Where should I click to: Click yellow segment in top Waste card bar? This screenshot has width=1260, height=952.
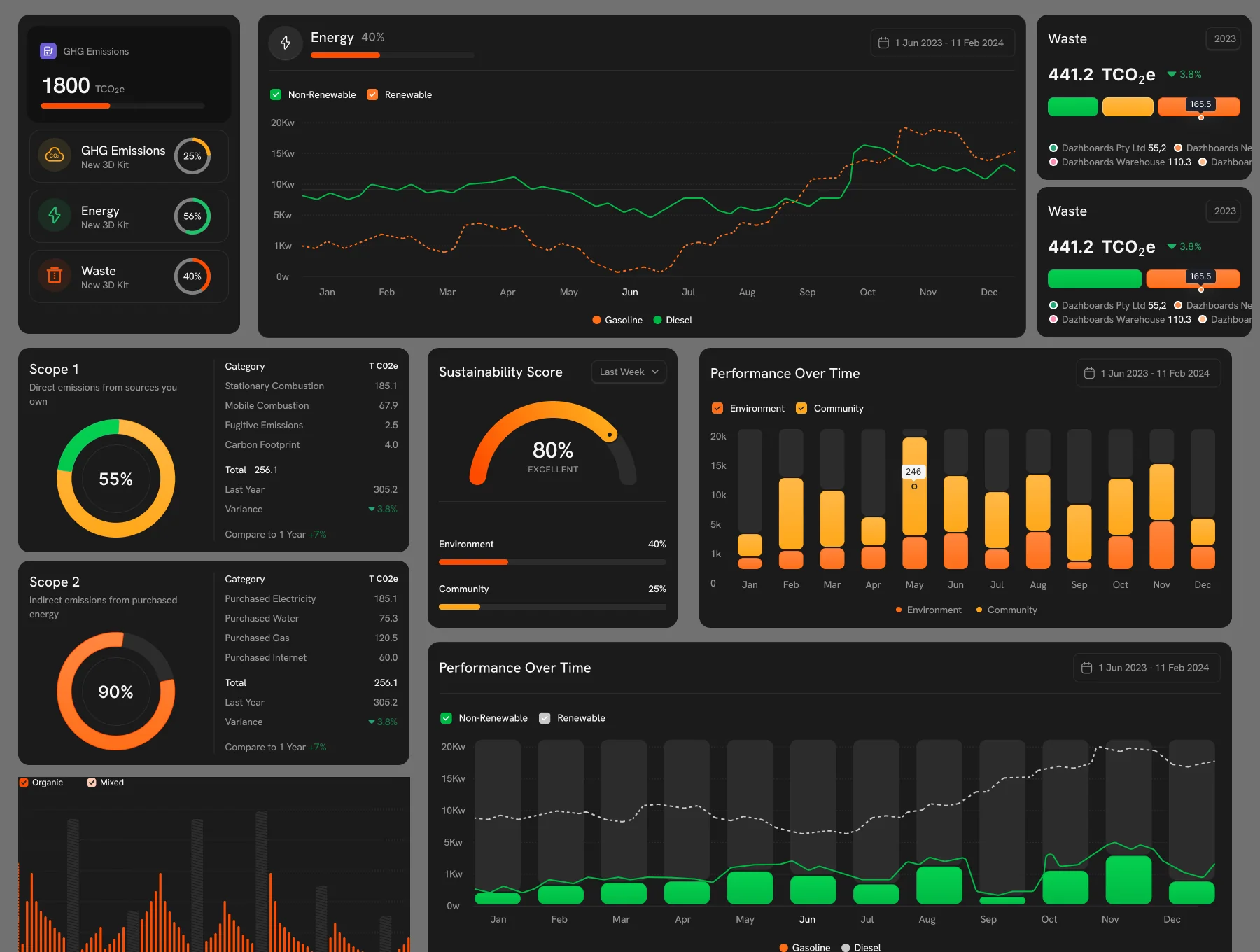pyautogui.click(x=1128, y=107)
